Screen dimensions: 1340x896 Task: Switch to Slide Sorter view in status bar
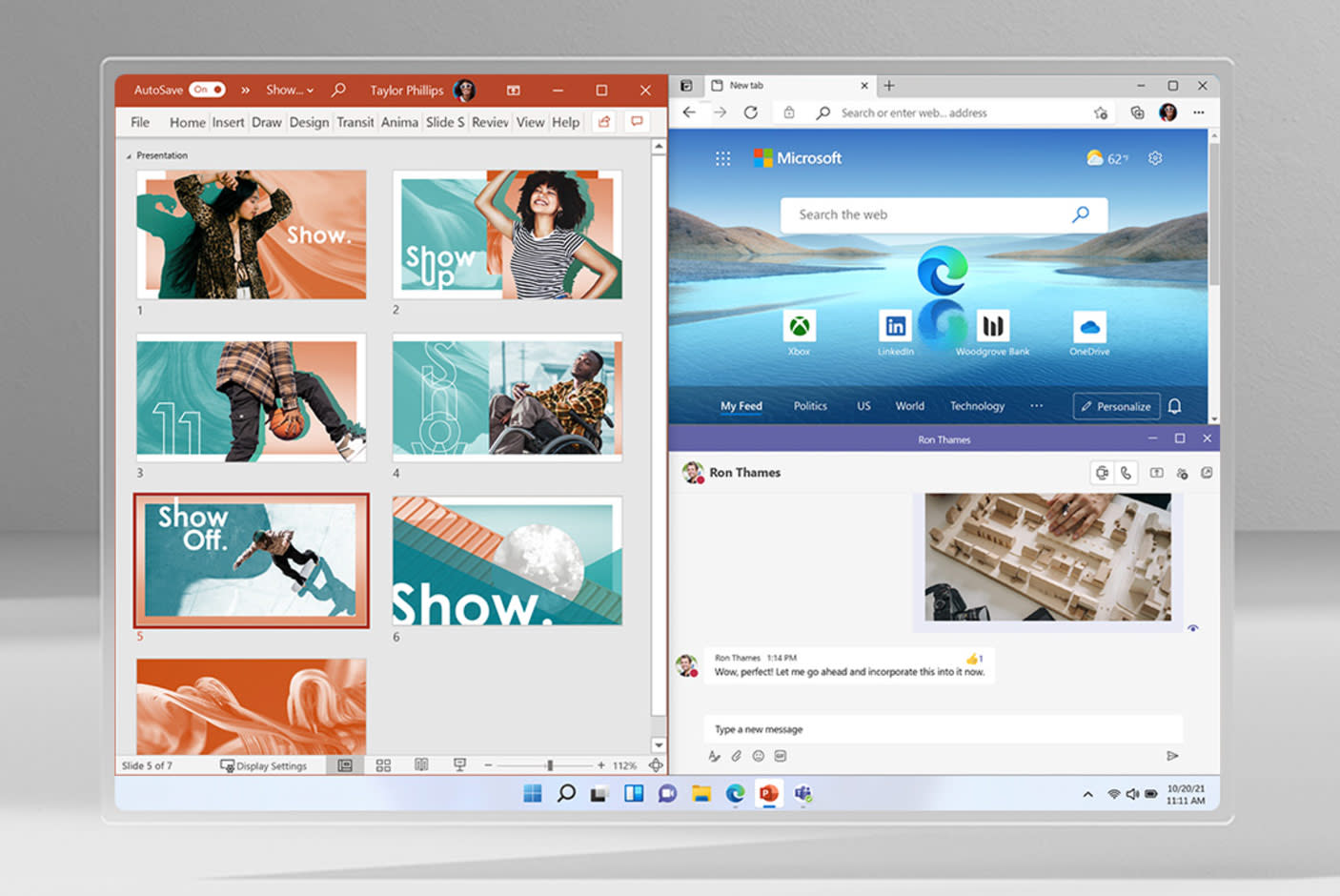coord(383,765)
